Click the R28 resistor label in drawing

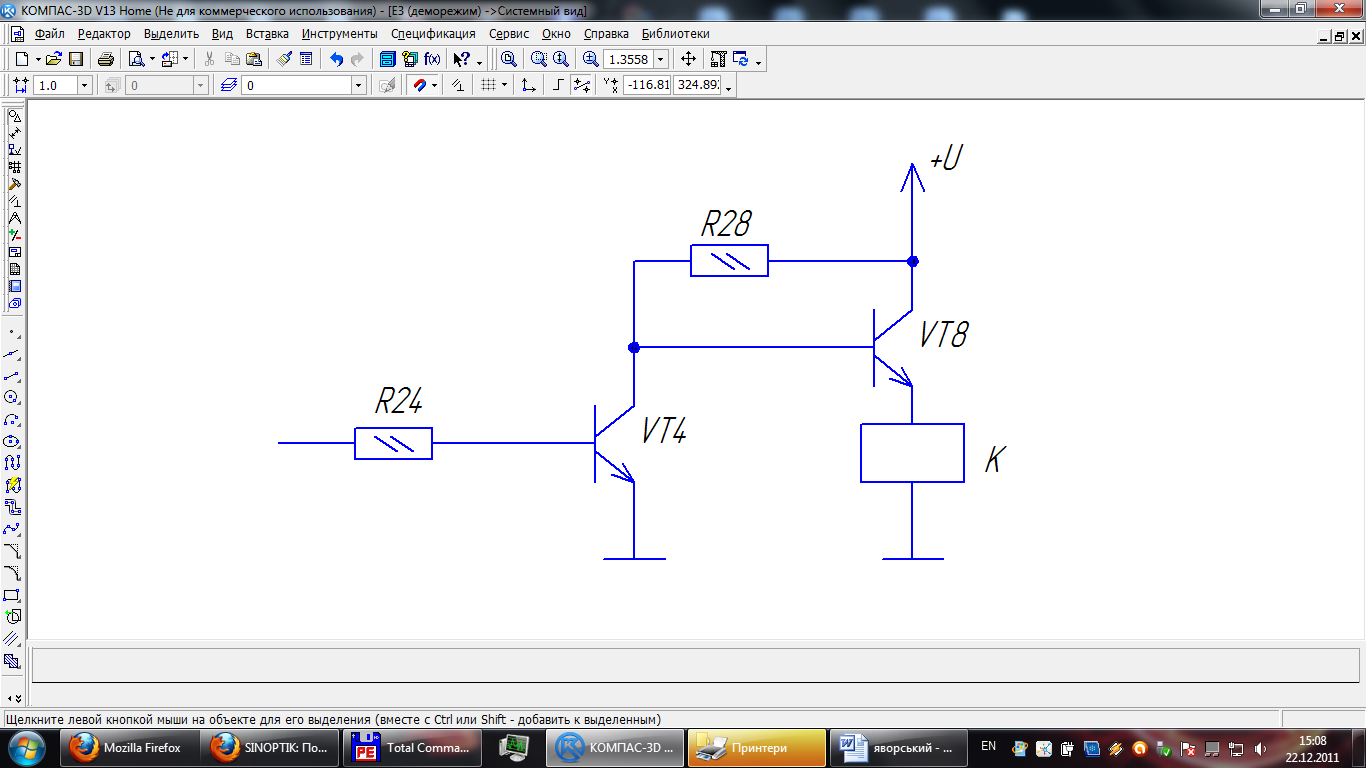[726, 224]
